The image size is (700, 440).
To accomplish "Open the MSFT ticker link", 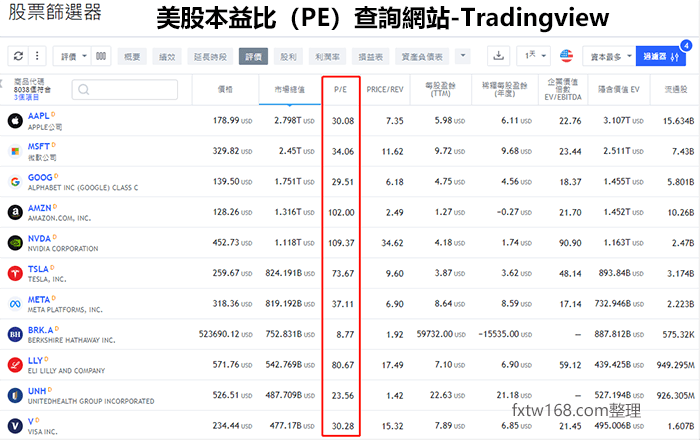I will pos(39,146).
